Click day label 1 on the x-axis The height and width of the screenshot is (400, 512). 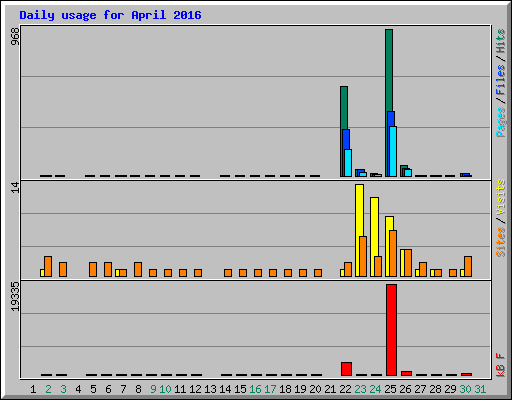point(33,389)
